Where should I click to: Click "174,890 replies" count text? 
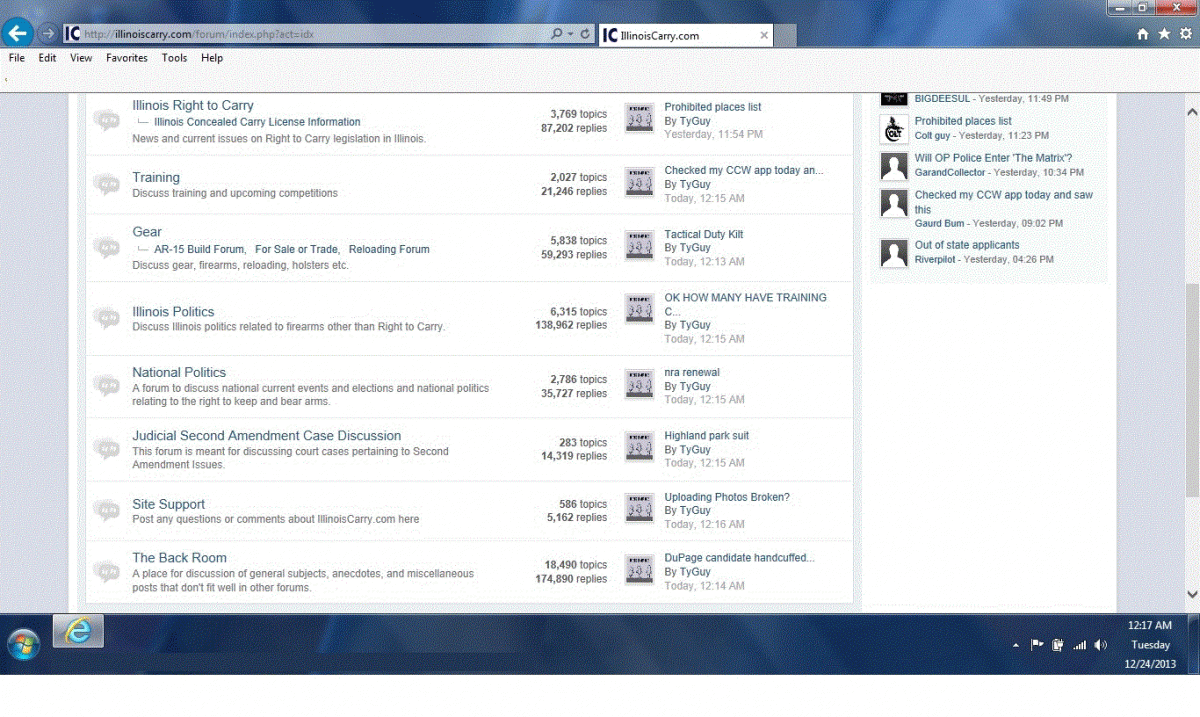571,579
